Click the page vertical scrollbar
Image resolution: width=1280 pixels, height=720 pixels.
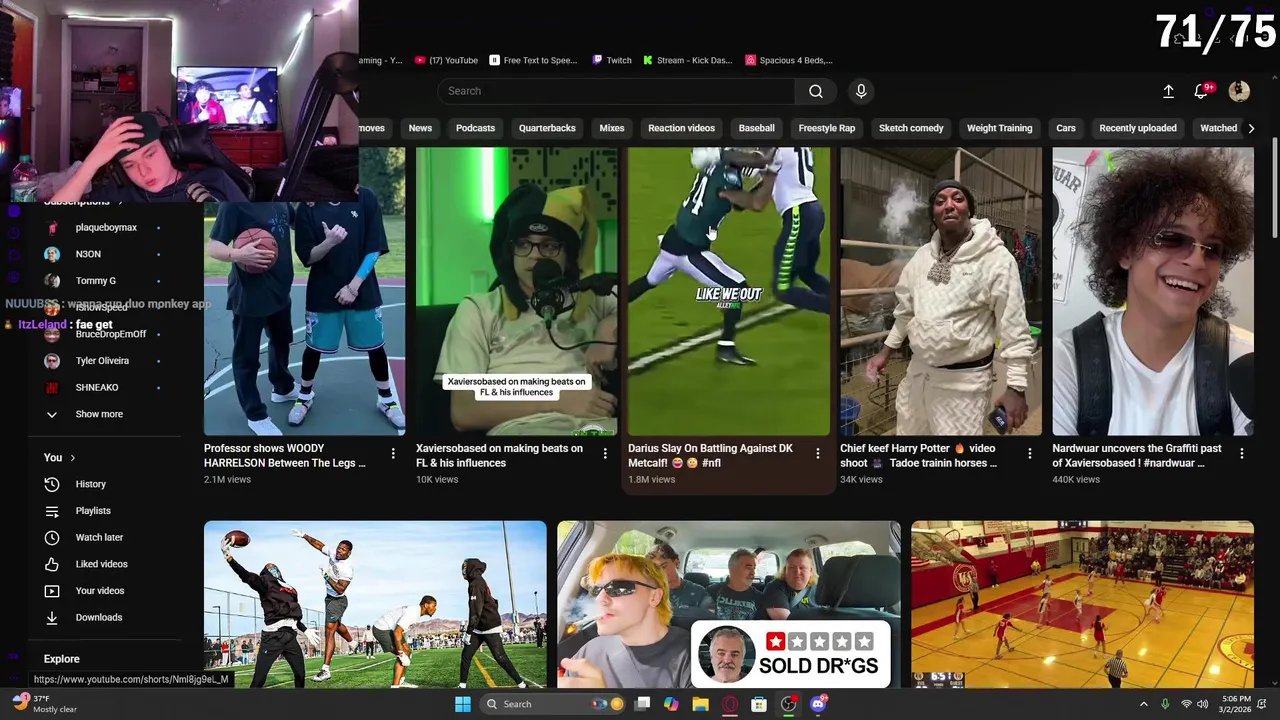point(1274,188)
